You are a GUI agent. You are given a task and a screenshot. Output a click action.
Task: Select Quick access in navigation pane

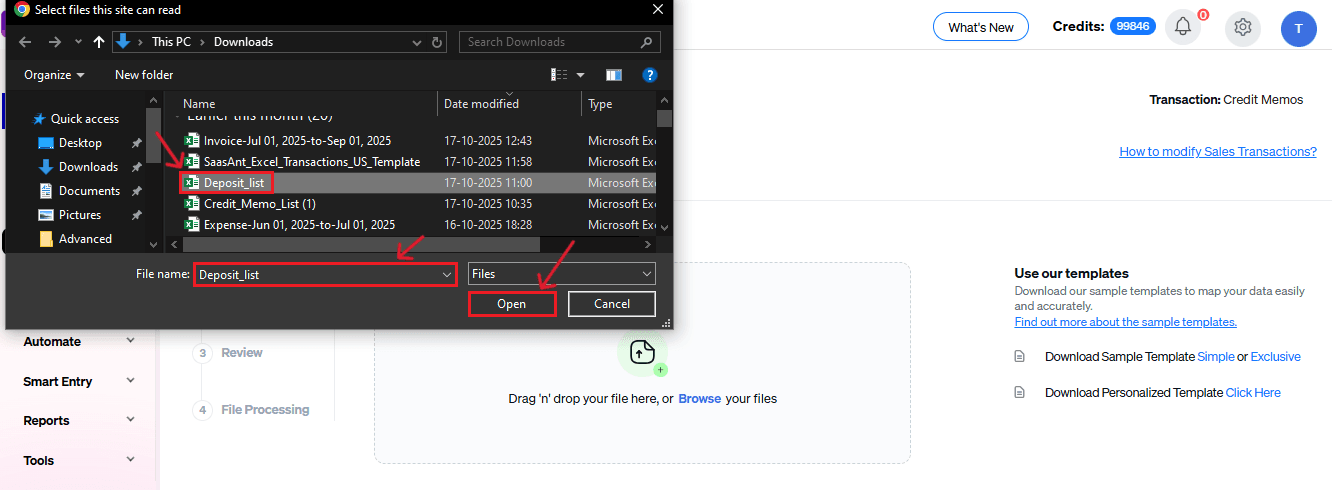[x=84, y=119]
